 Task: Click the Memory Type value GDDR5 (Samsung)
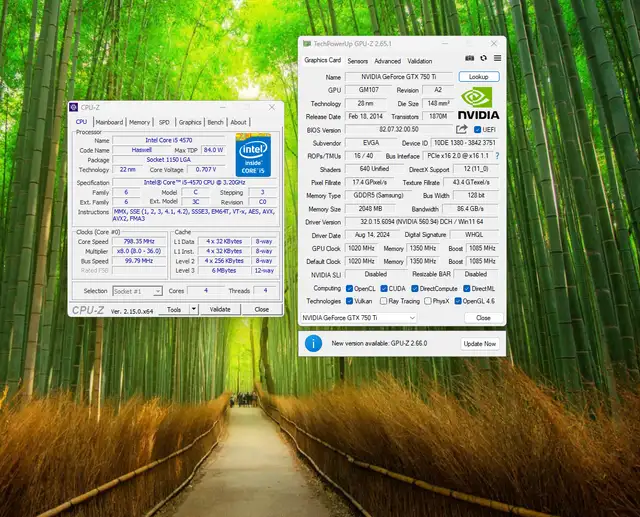(378, 195)
